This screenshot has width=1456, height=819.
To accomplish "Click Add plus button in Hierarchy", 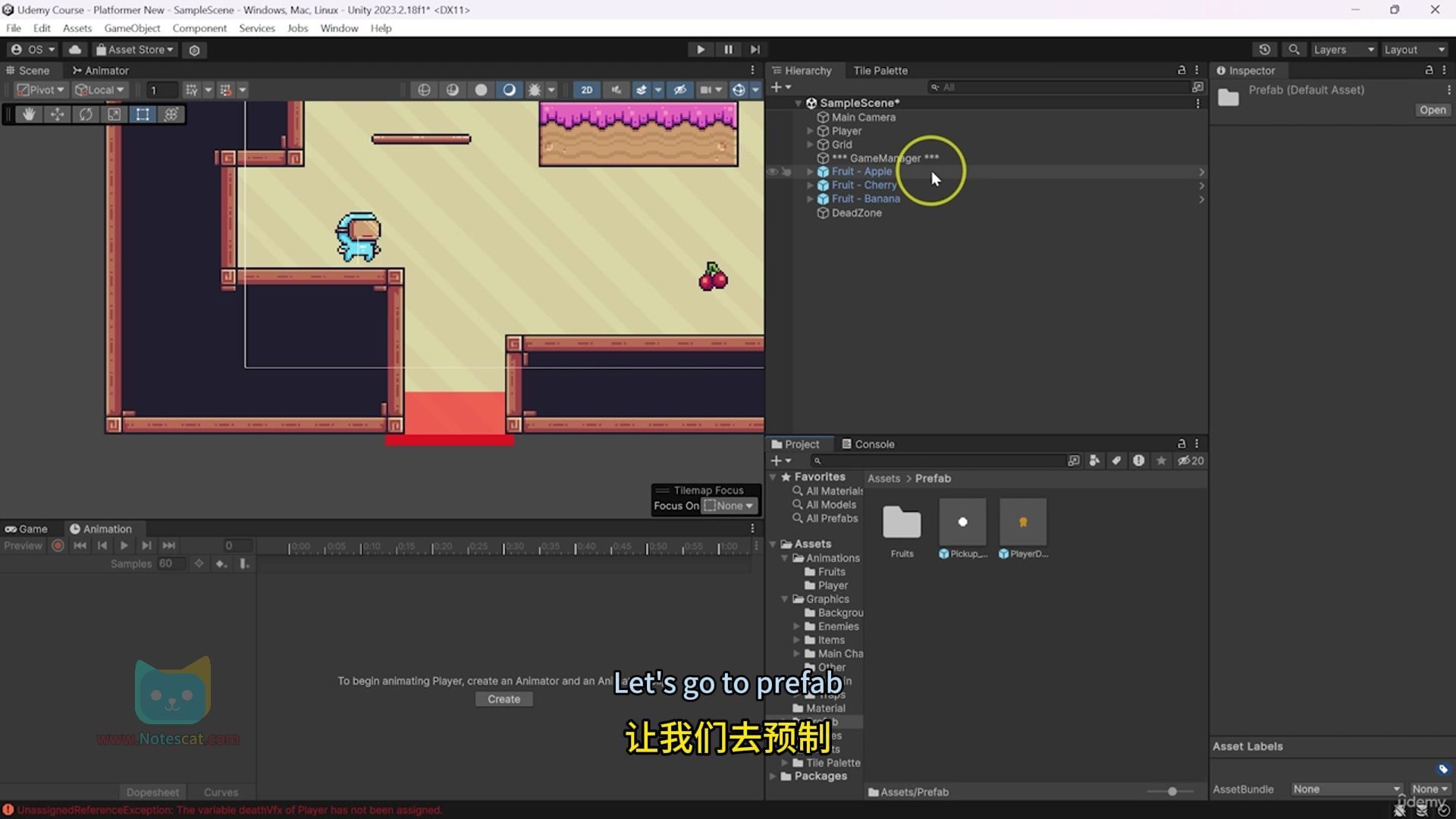I will (780, 88).
